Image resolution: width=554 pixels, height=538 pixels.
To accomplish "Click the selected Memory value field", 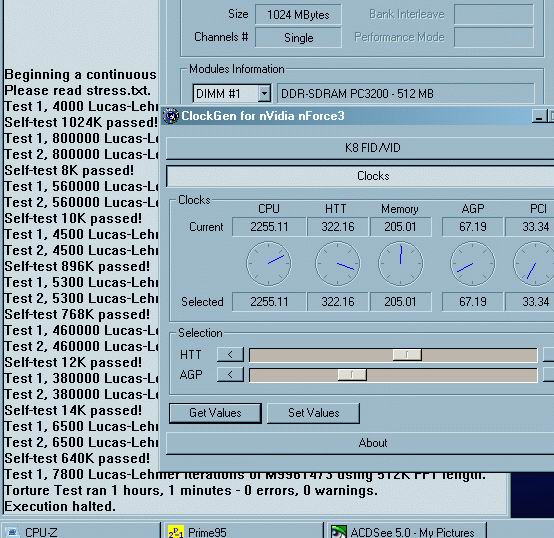I will [400, 302].
